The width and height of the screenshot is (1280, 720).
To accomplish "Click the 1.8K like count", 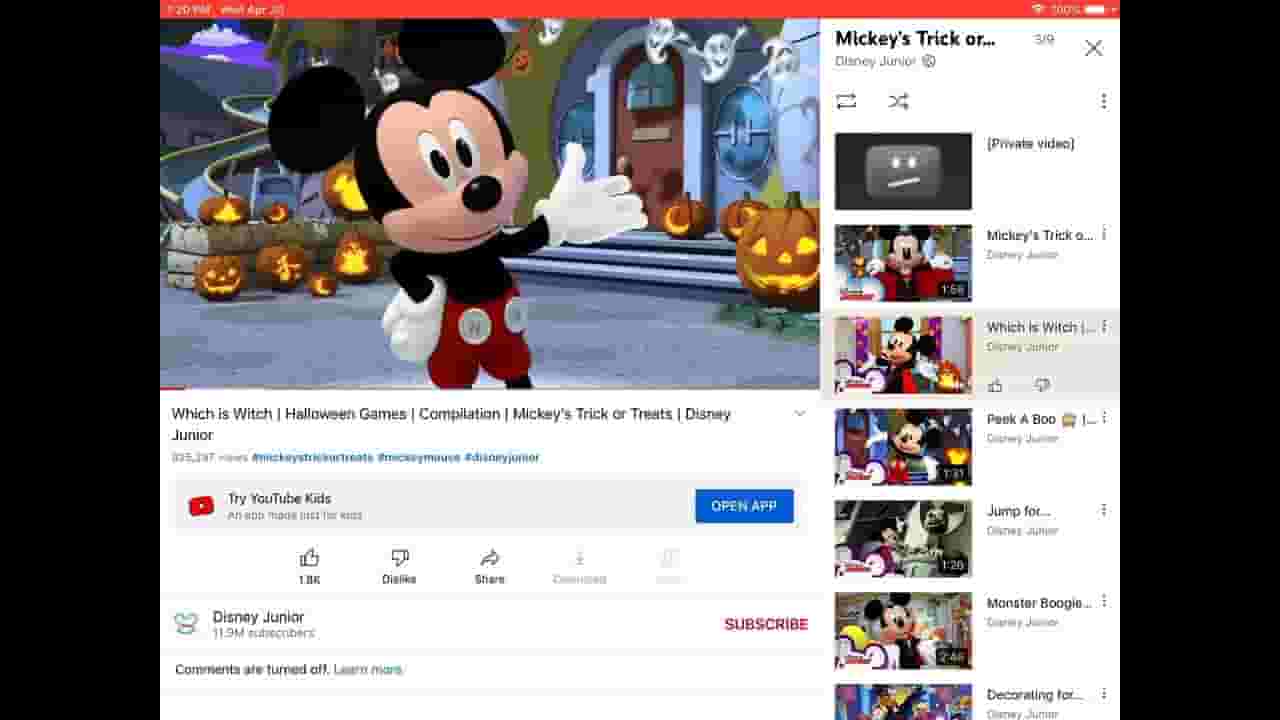I will tap(309, 580).
